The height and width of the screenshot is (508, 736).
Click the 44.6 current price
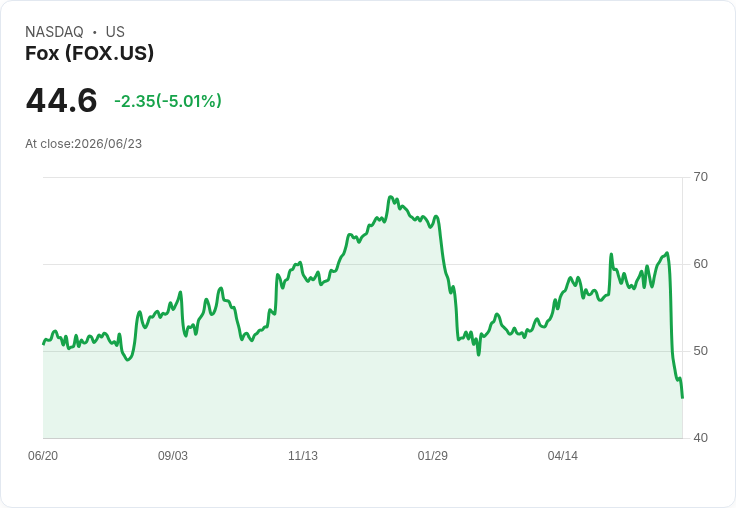point(61,100)
